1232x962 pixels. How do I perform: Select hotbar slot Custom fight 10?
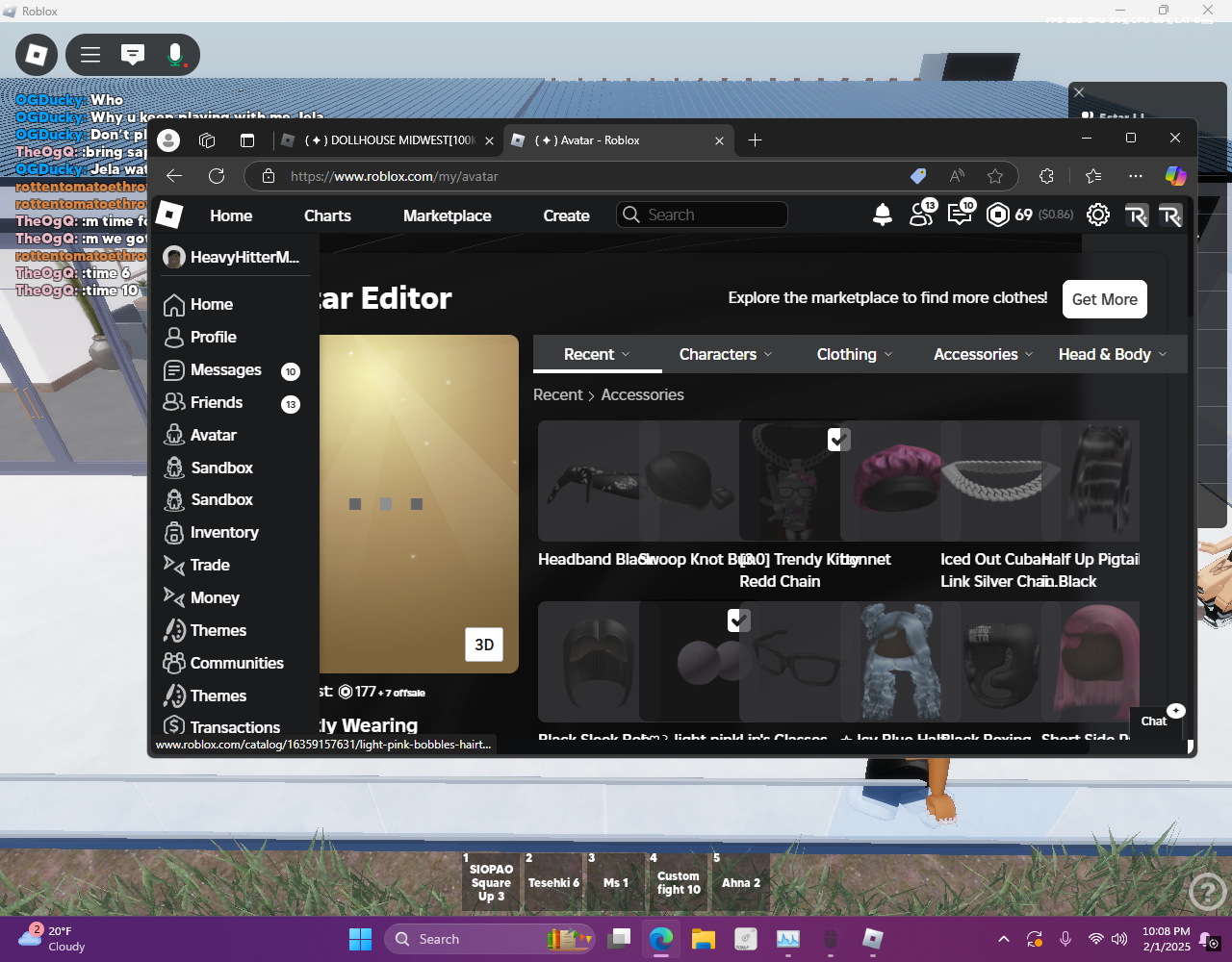pos(679,882)
